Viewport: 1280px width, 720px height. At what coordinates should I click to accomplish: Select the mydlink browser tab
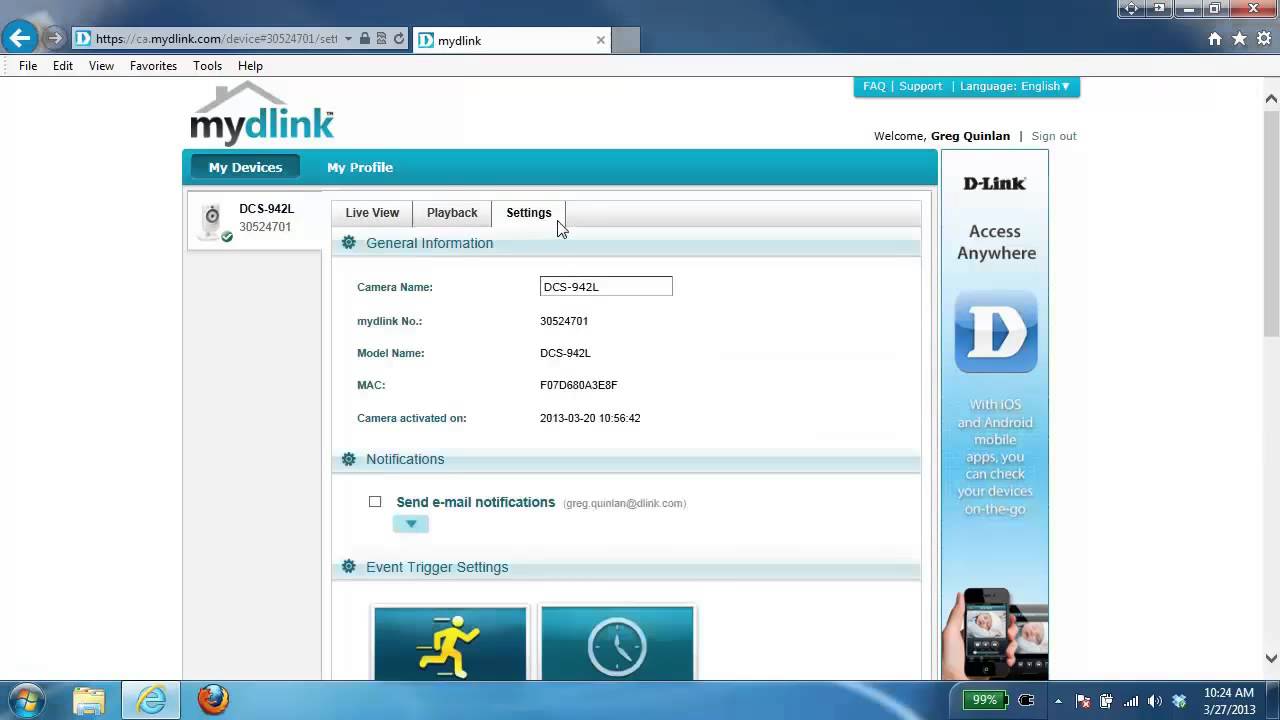pyautogui.click(x=511, y=40)
